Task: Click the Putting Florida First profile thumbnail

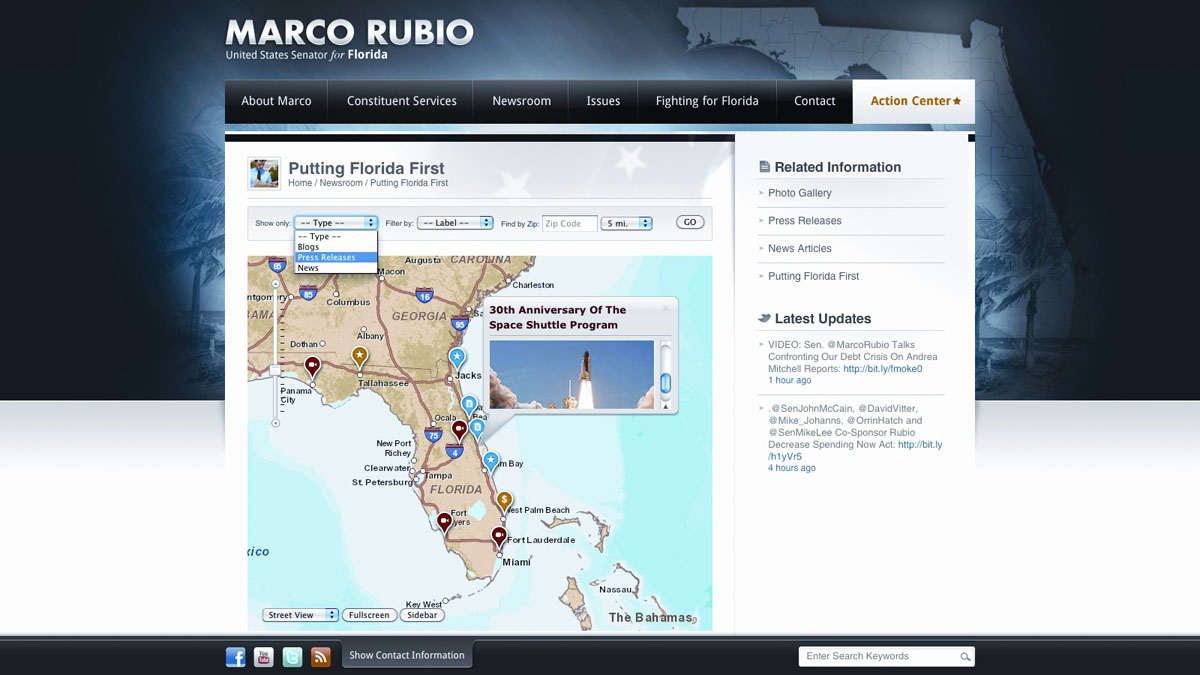Action: click(x=265, y=174)
